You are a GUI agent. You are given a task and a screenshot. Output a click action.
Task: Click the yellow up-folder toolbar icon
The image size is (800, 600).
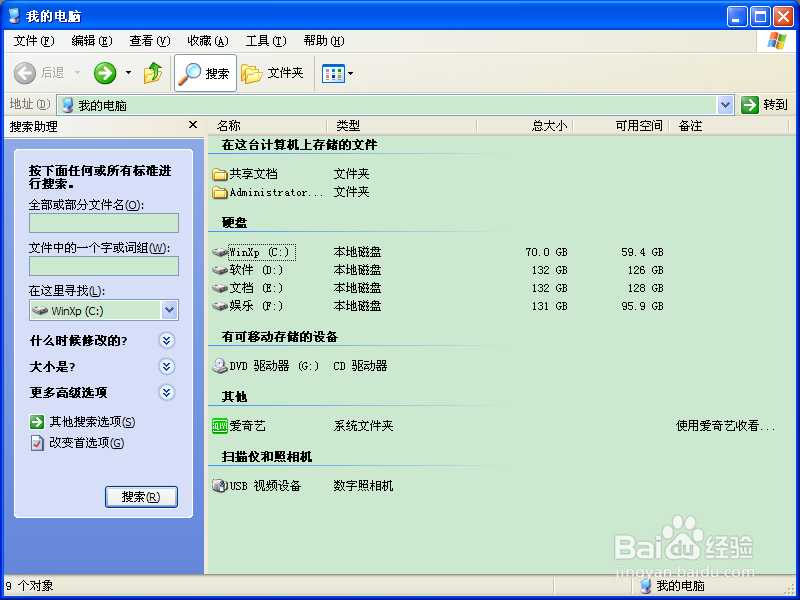pyautogui.click(x=153, y=72)
